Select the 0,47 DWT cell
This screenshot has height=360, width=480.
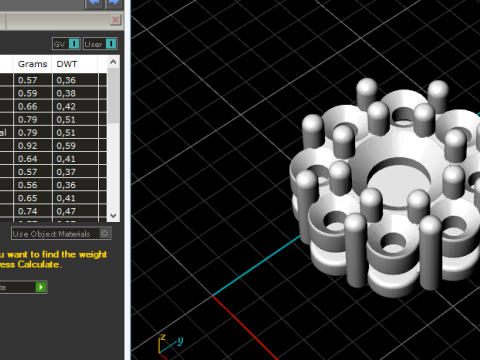[x=75, y=211]
